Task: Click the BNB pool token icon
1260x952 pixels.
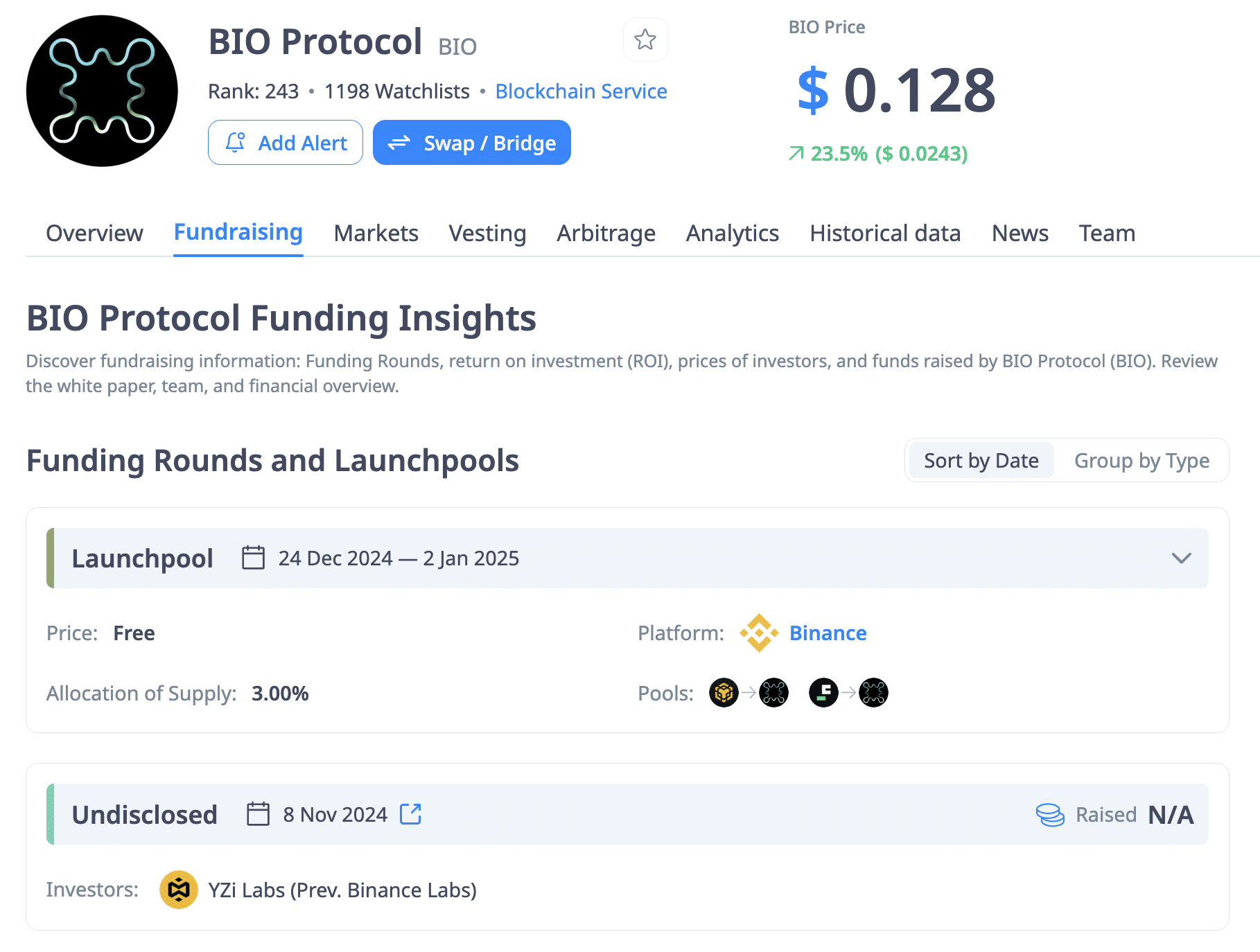Action: pos(724,693)
